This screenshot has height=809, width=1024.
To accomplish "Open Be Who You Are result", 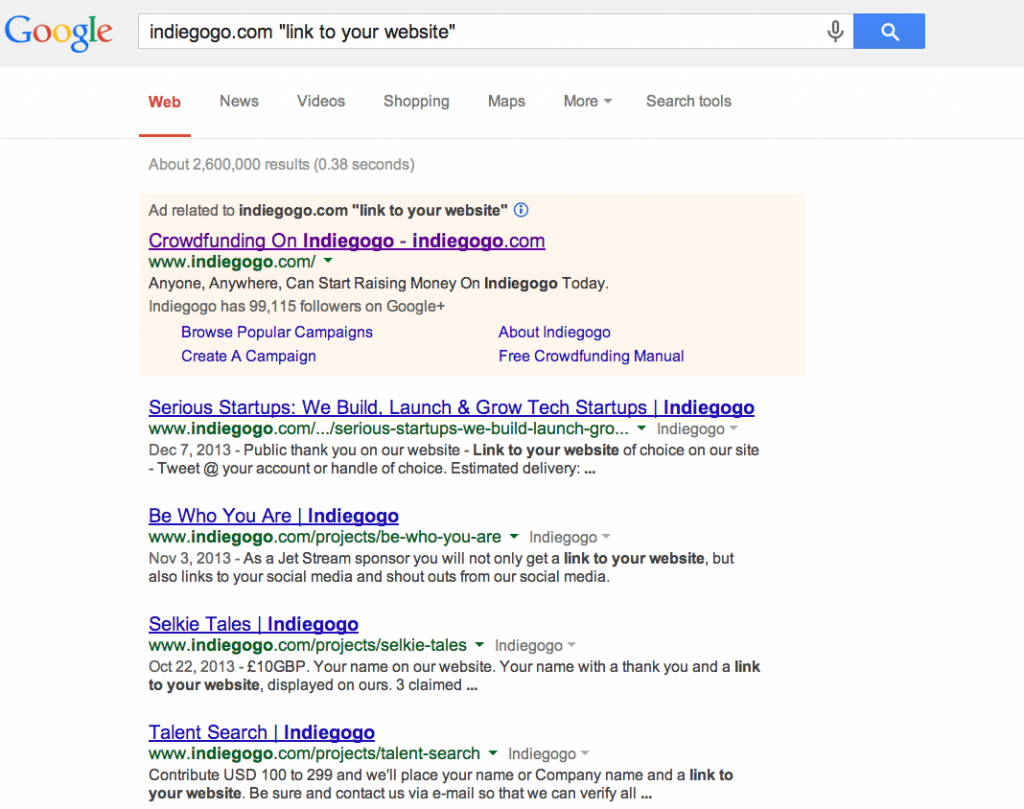I will [274, 515].
